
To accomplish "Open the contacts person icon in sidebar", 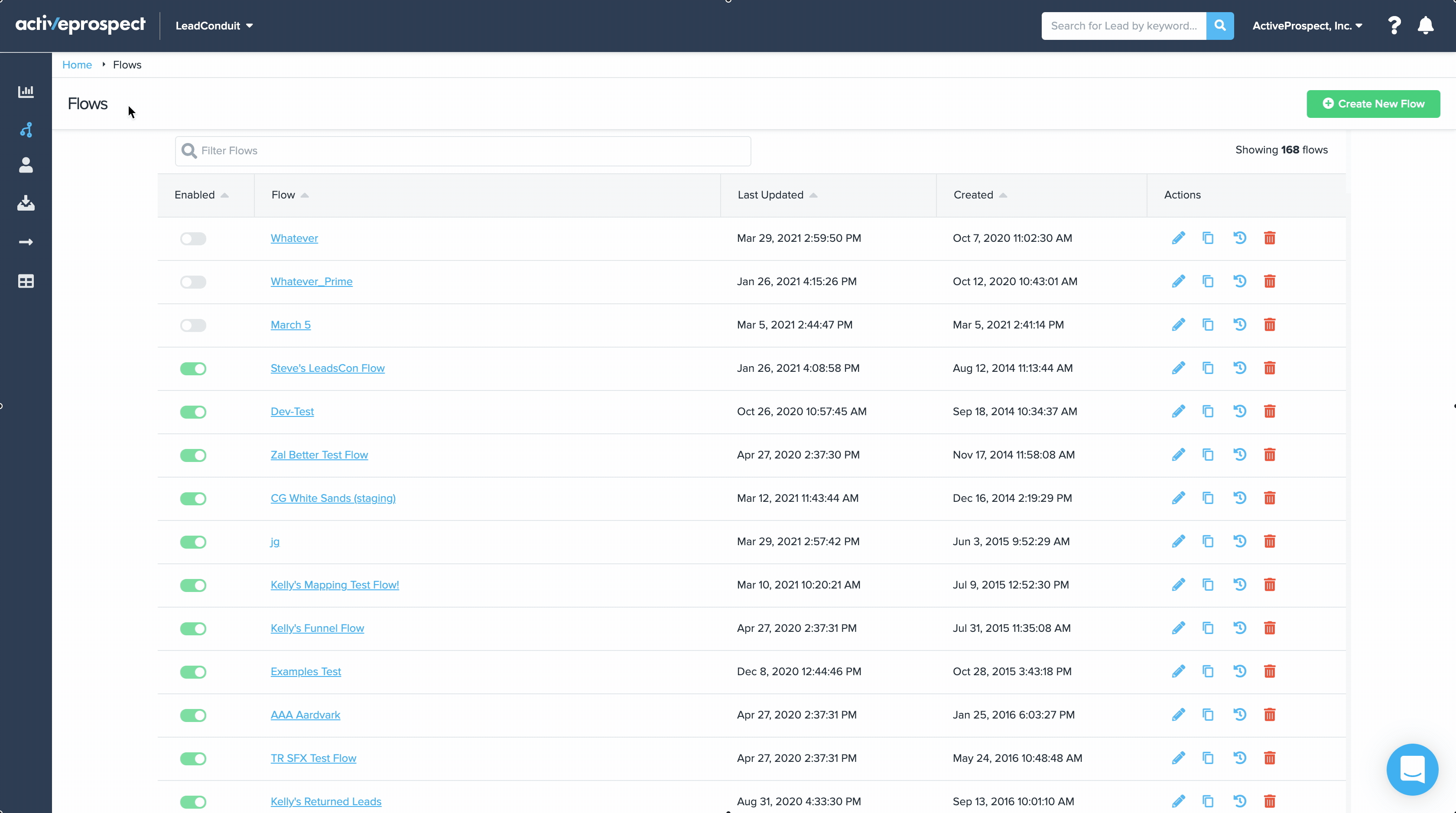I will coord(26,165).
